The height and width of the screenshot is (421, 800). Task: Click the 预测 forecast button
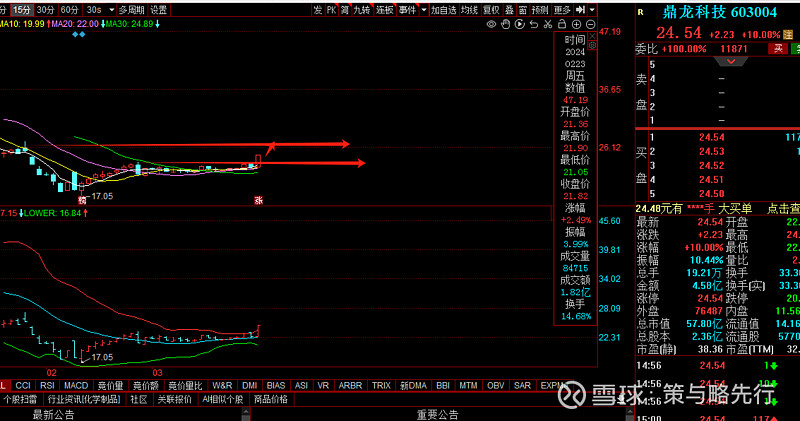[540, 10]
